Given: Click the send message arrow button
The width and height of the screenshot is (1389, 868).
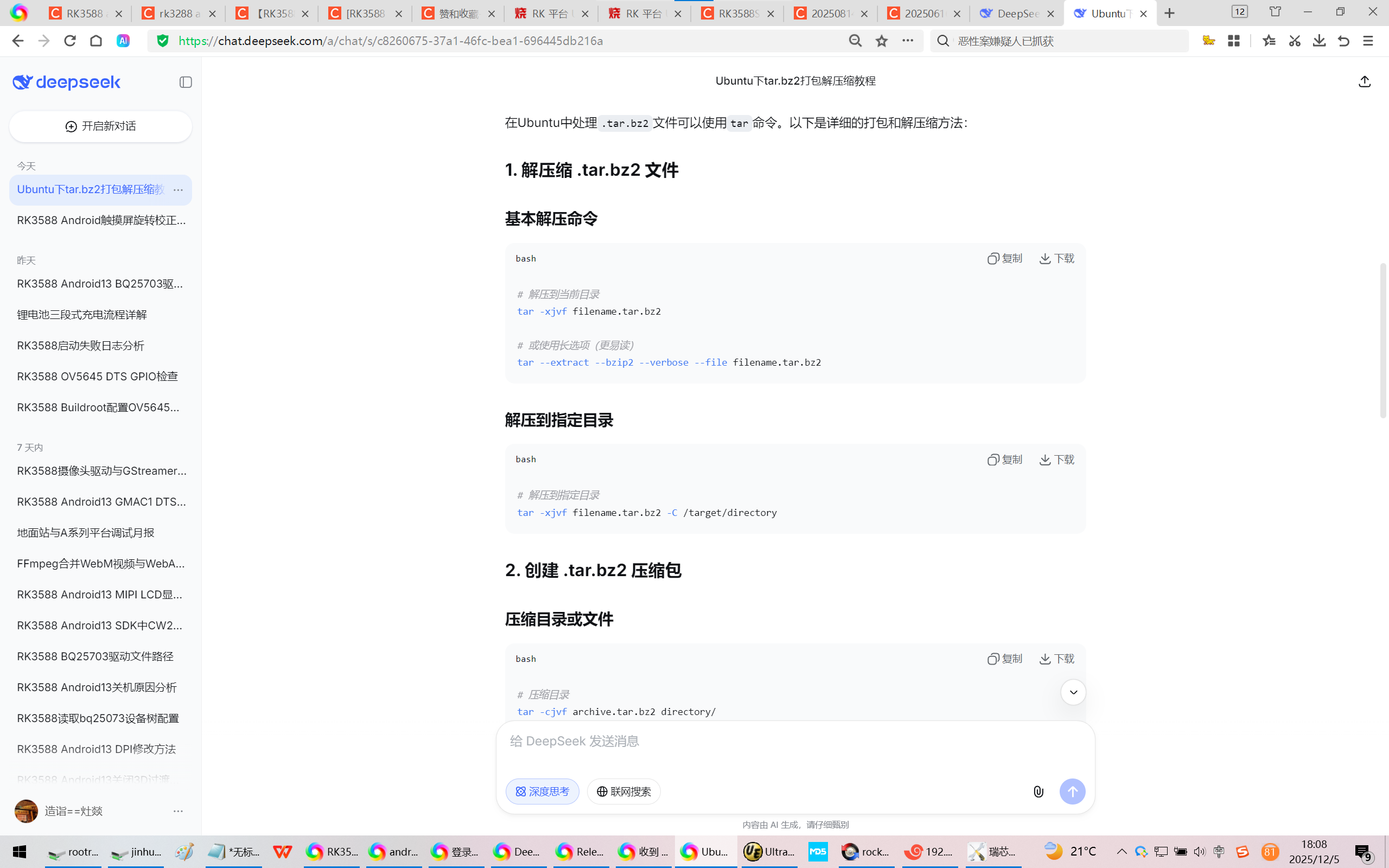Looking at the screenshot, I should click(1072, 792).
